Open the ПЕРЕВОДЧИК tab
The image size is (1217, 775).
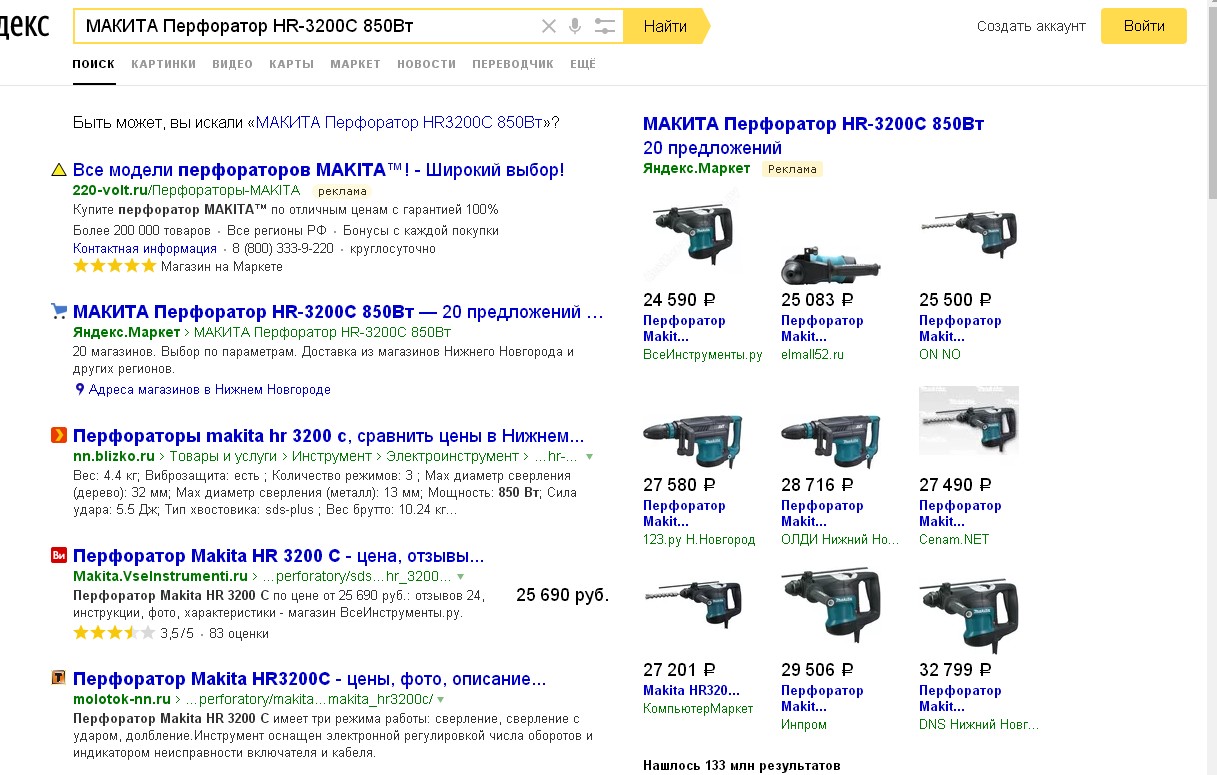(513, 64)
